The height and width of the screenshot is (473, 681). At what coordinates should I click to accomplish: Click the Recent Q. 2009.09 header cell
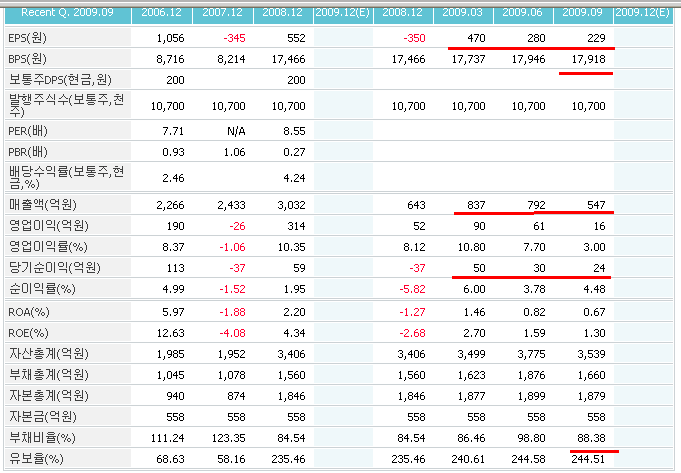point(67,12)
